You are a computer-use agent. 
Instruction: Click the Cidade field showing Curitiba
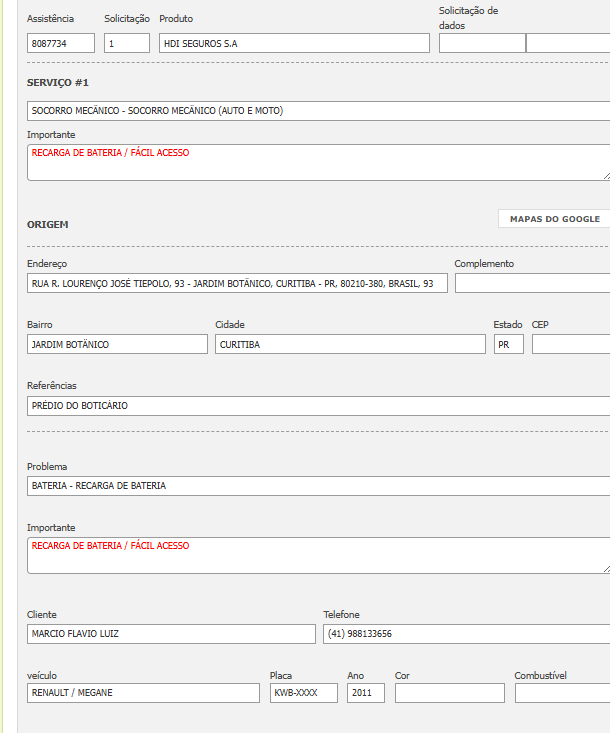[350, 344]
